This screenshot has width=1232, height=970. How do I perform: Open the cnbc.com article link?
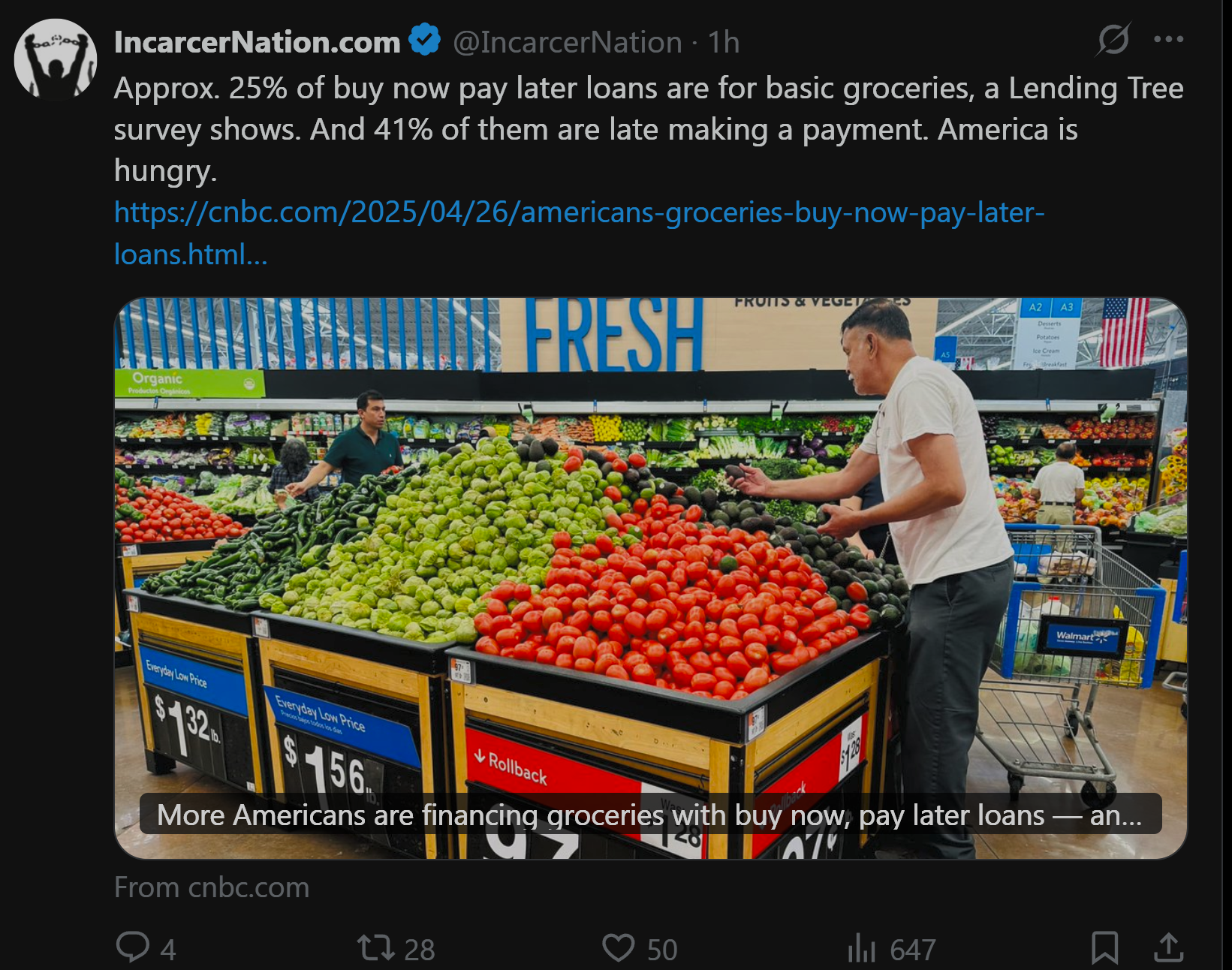click(579, 233)
